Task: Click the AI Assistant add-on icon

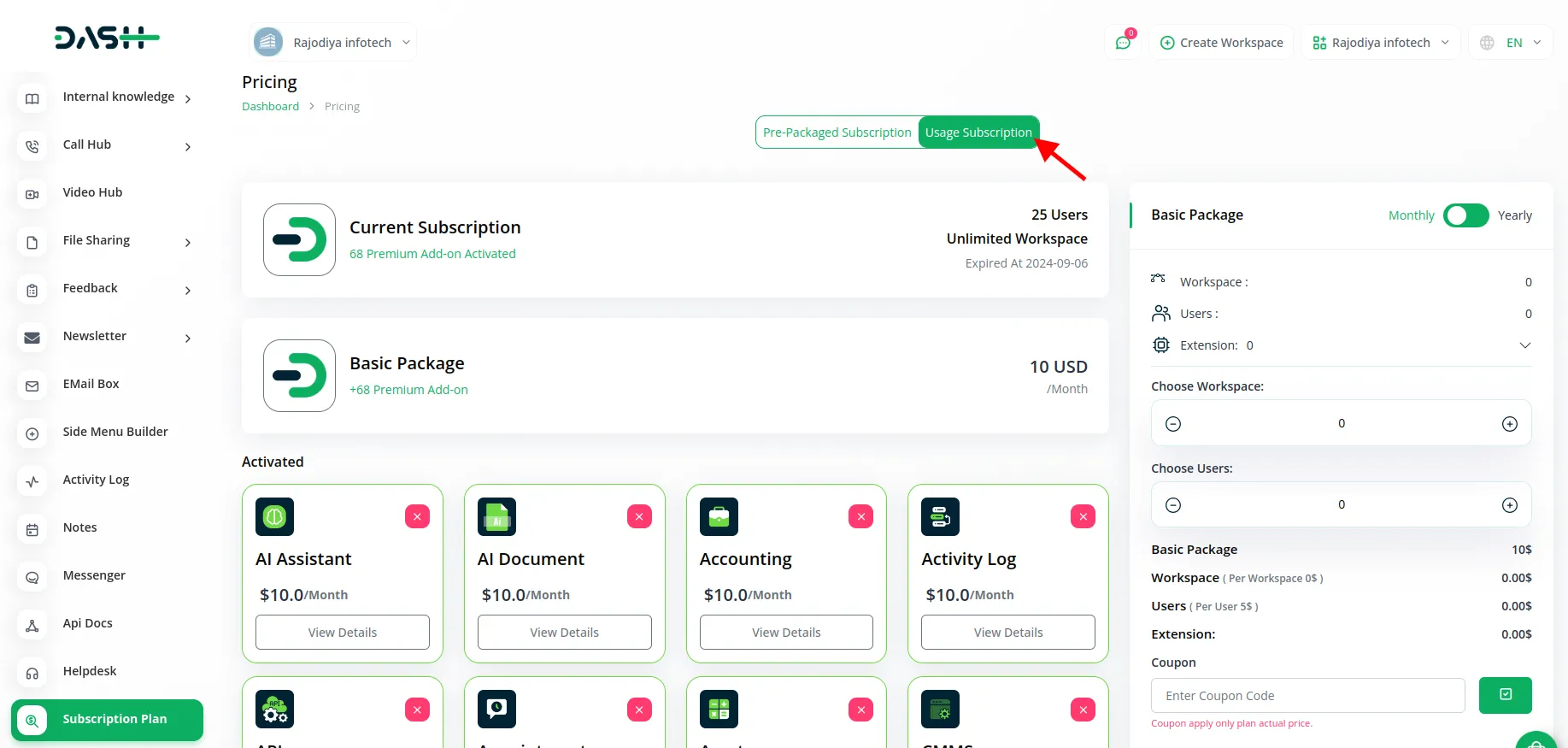Action: pos(274,516)
